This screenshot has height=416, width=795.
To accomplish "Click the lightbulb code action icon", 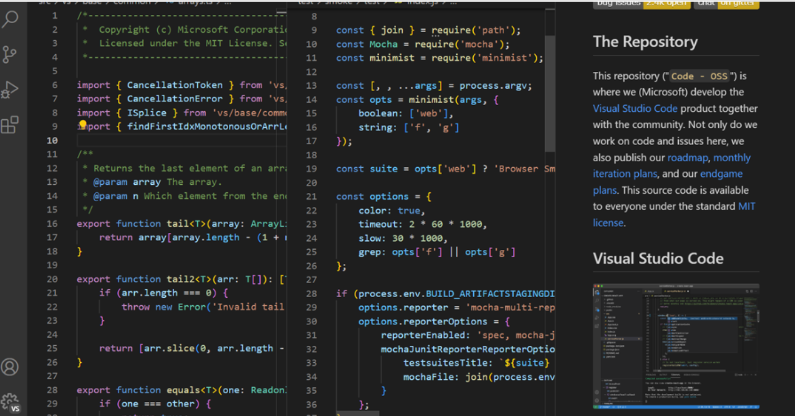I will [82, 127].
